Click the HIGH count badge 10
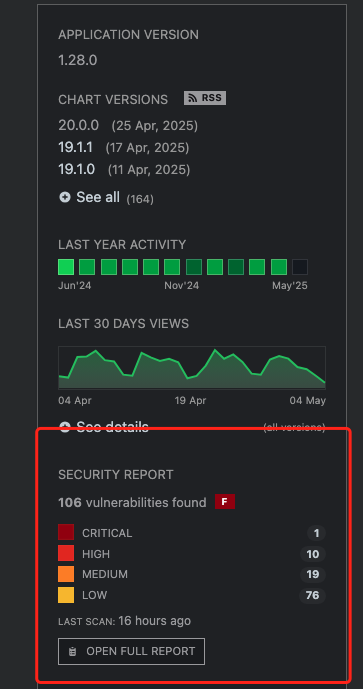The width and height of the screenshot is (363, 689). (x=313, y=554)
